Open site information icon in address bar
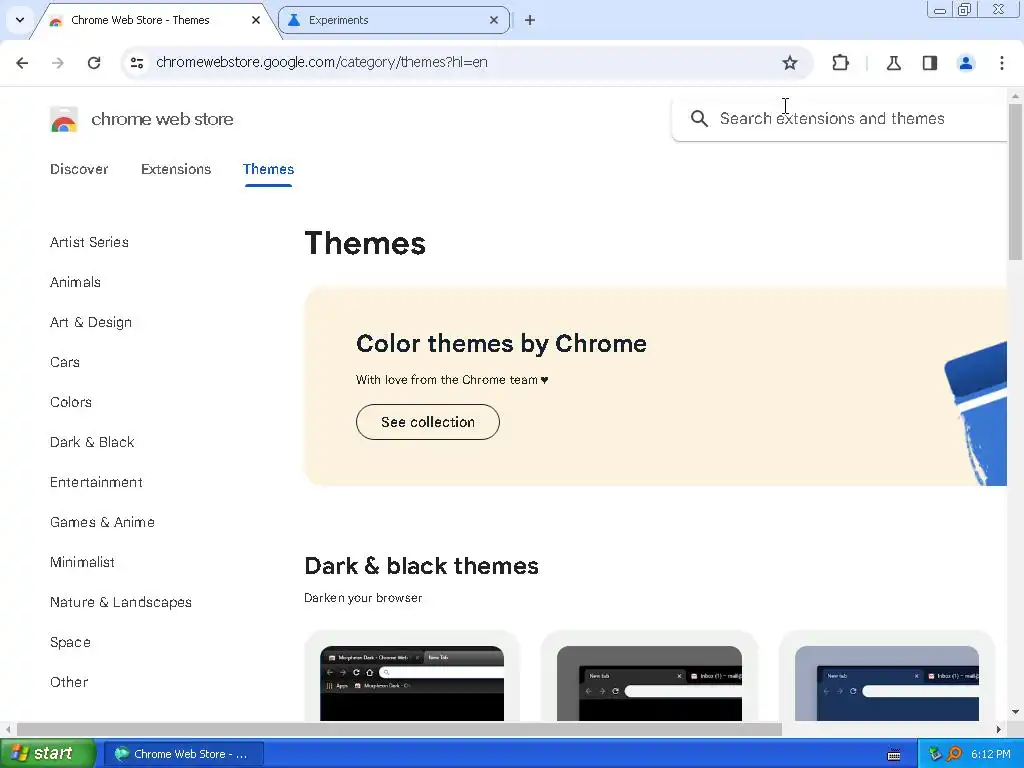 (137, 63)
